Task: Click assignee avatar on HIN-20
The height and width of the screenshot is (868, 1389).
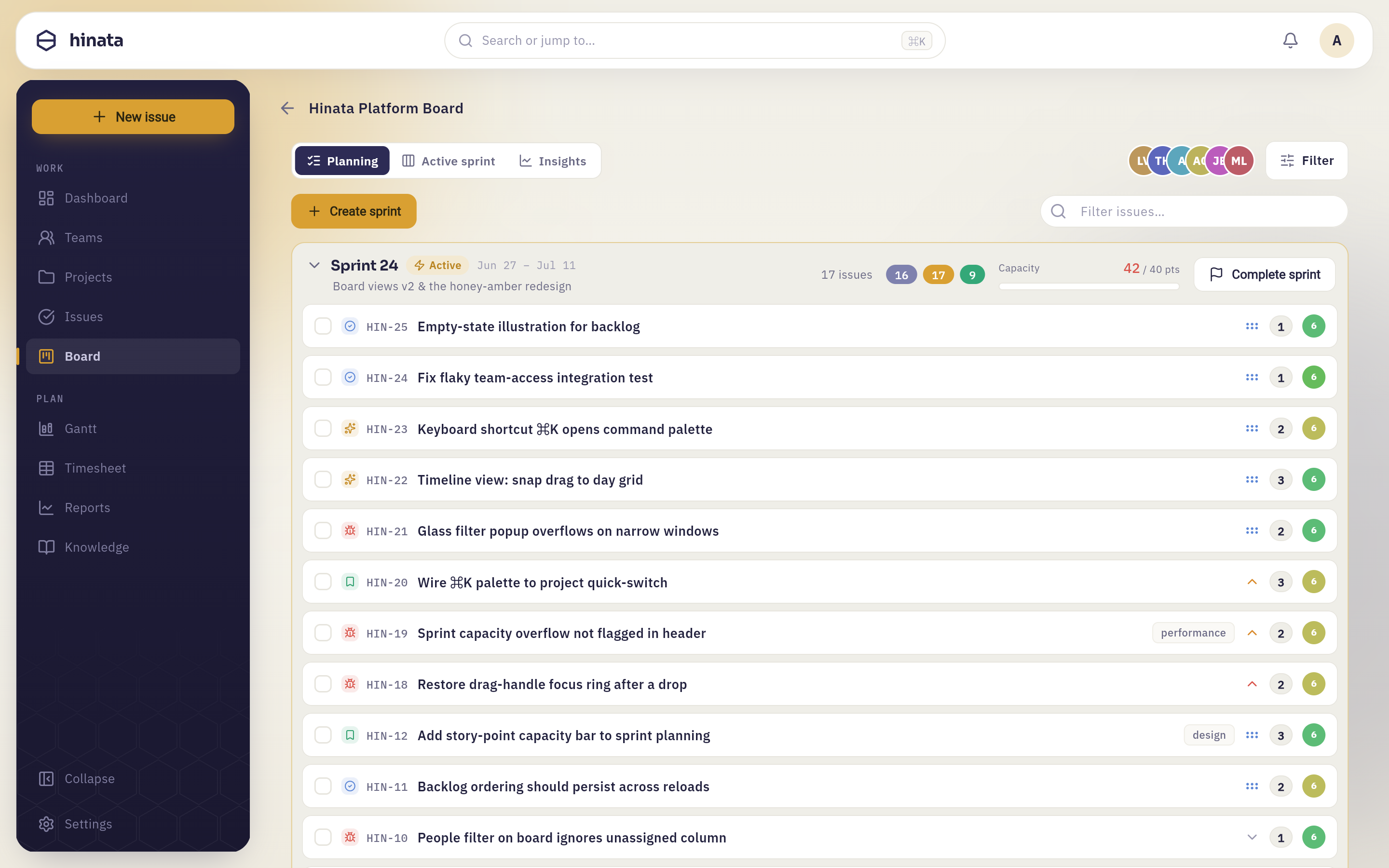Action: tap(1313, 582)
